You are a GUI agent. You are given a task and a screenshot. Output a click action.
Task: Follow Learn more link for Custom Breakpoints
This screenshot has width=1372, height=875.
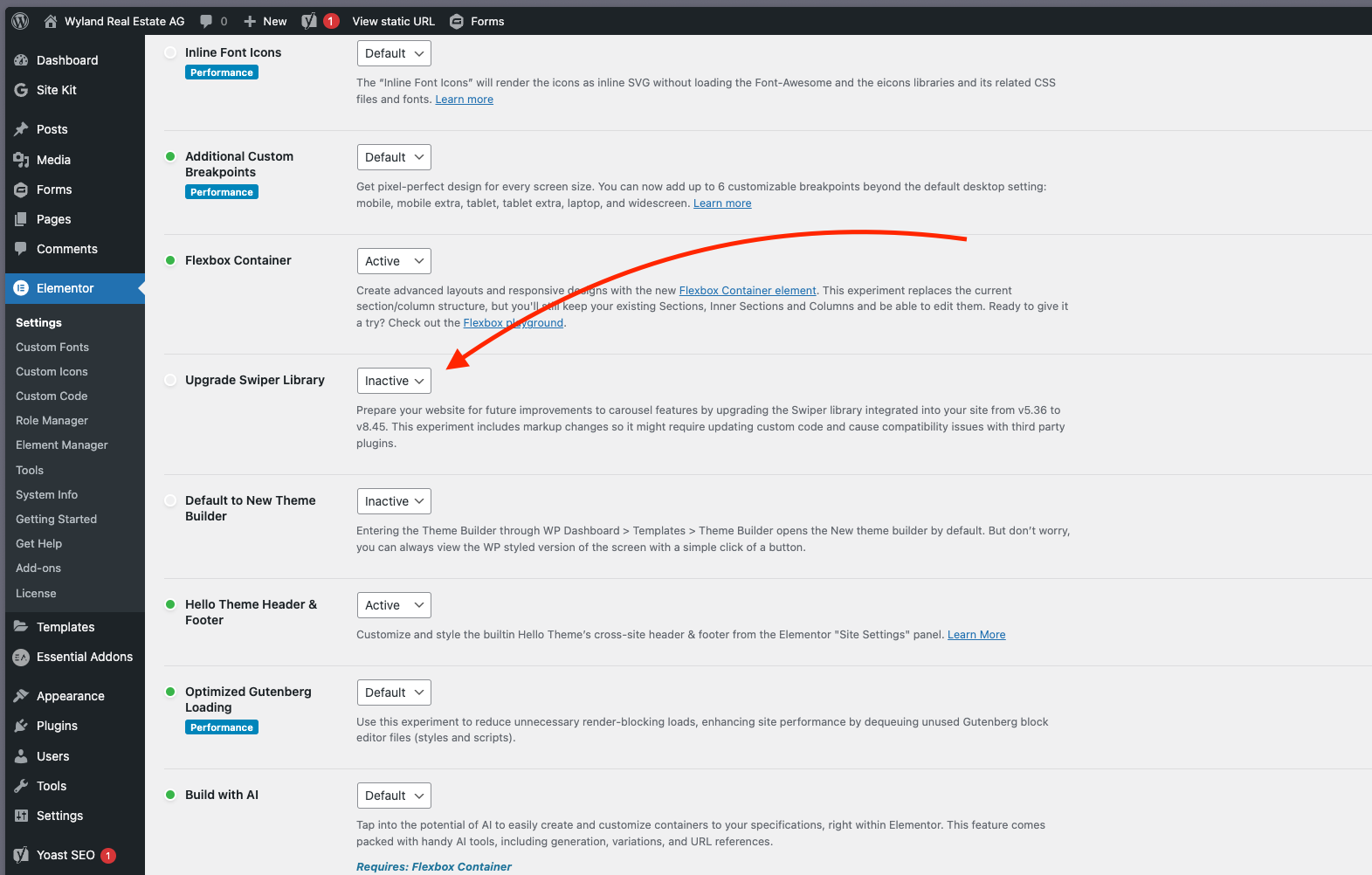722,203
